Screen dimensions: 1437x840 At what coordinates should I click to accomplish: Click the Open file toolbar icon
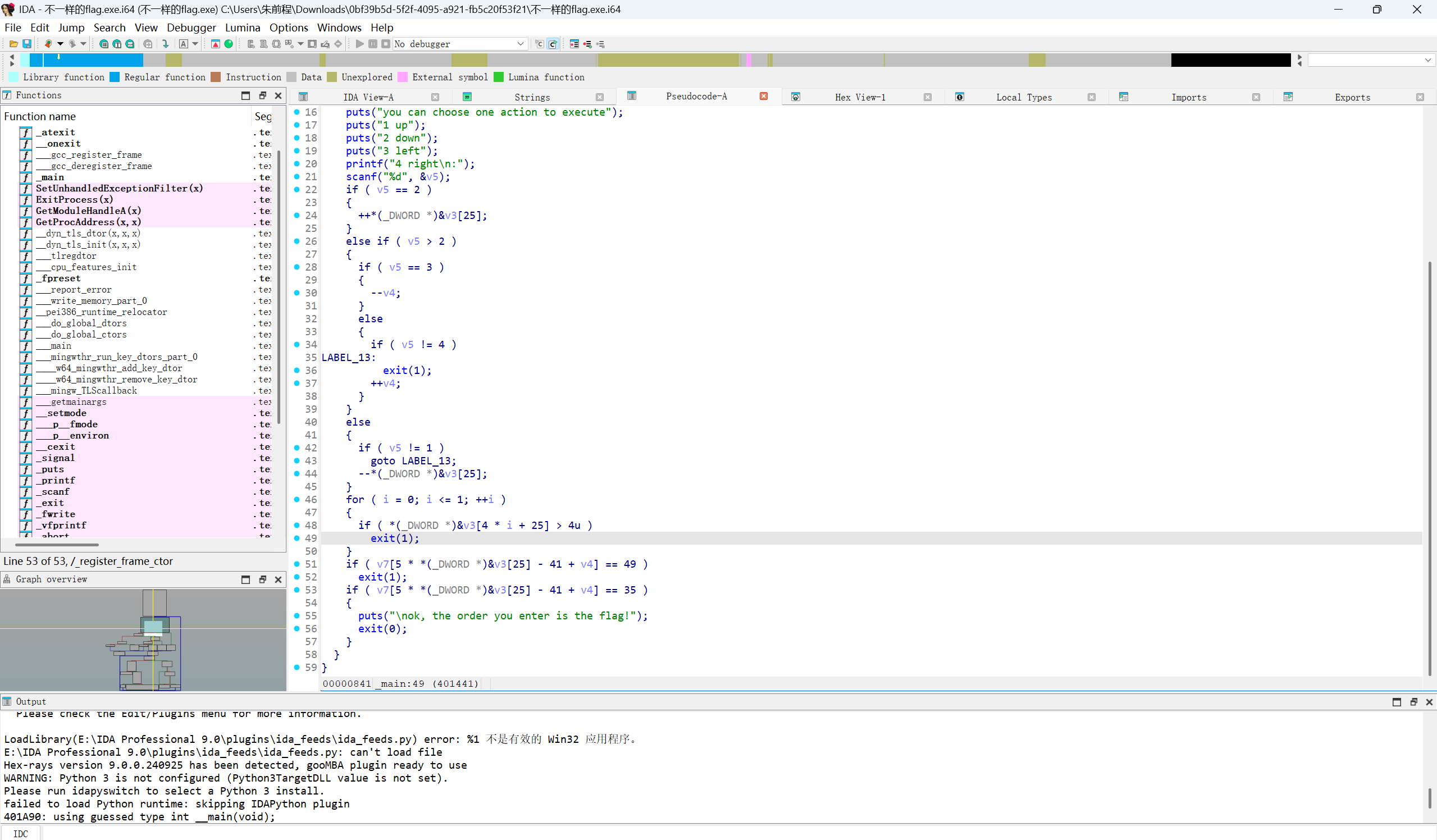click(13, 44)
